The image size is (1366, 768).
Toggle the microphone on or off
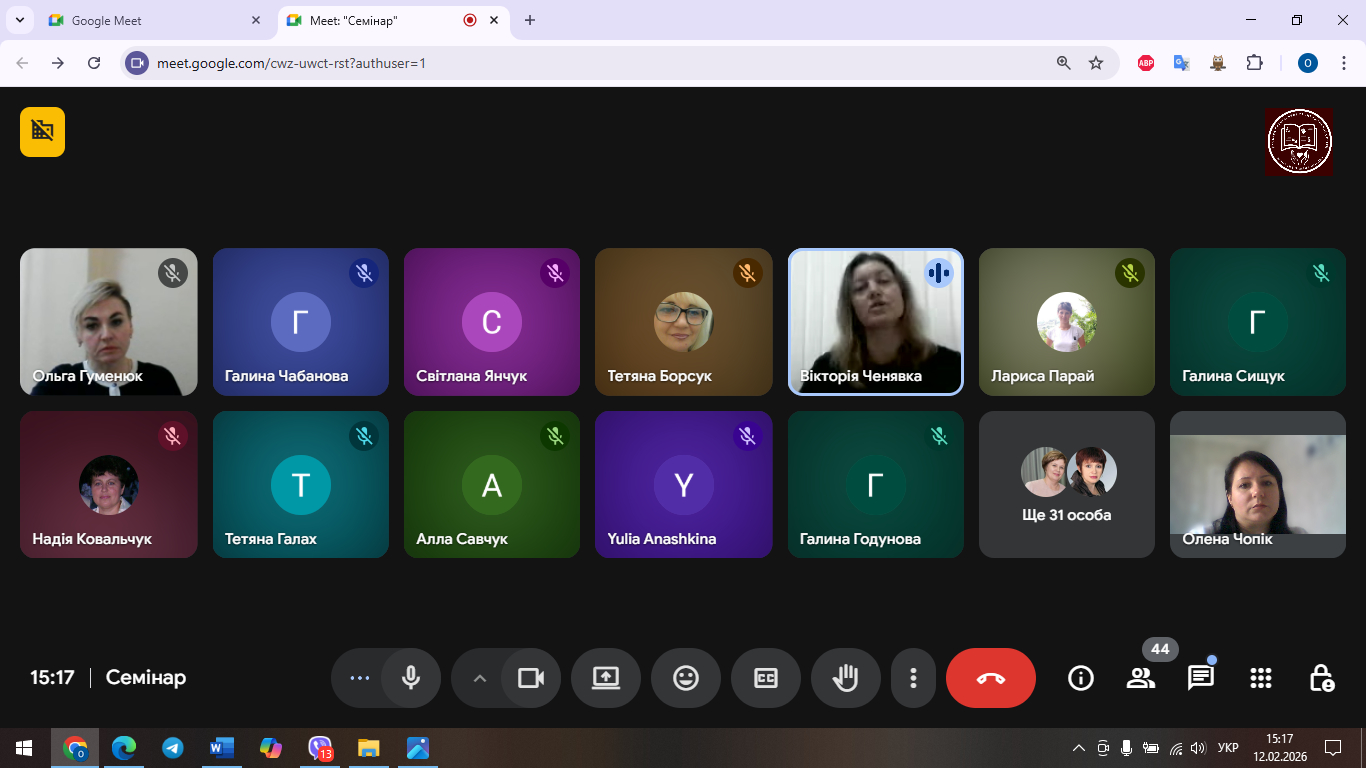point(410,678)
